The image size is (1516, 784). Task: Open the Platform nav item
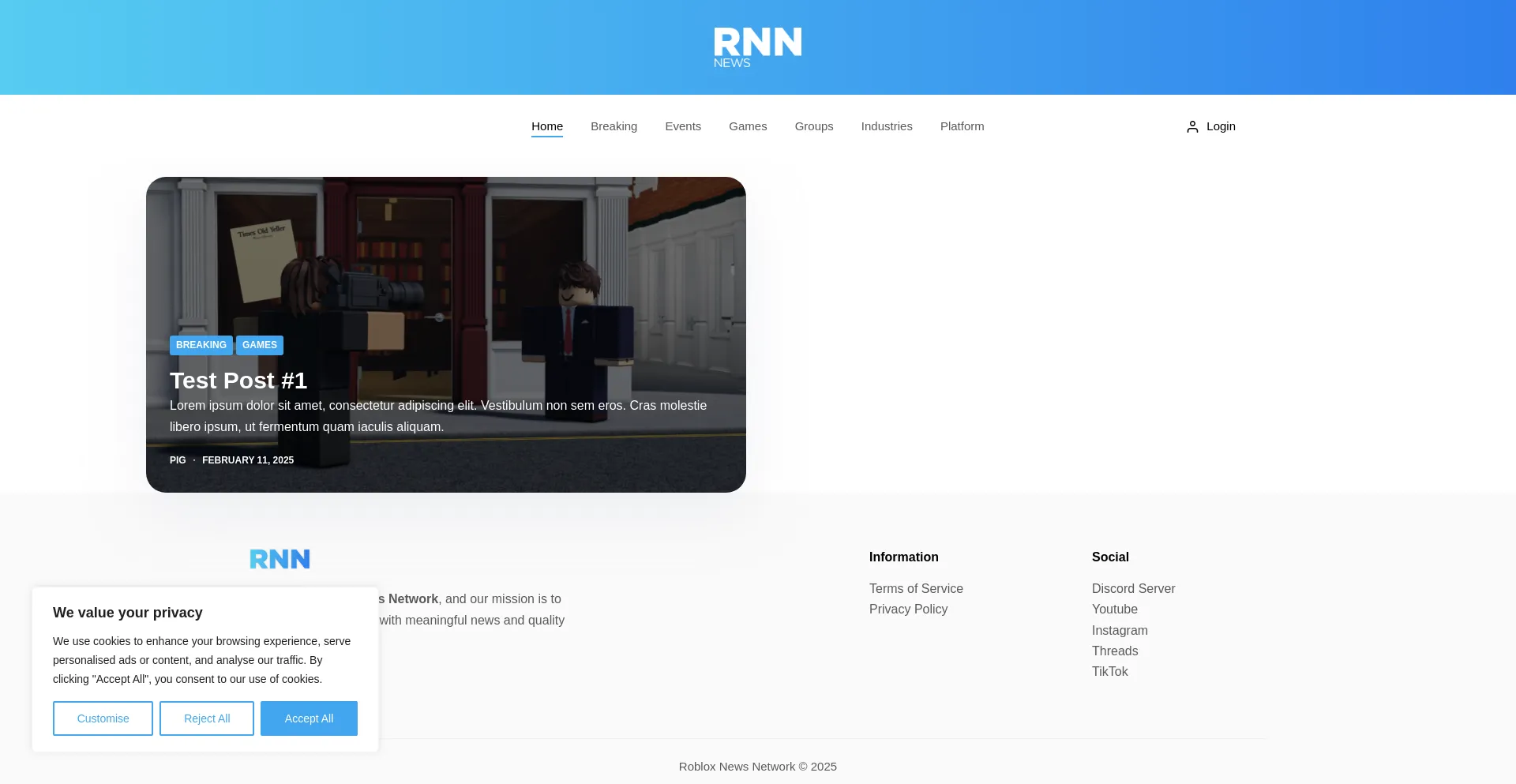[962, 126]
